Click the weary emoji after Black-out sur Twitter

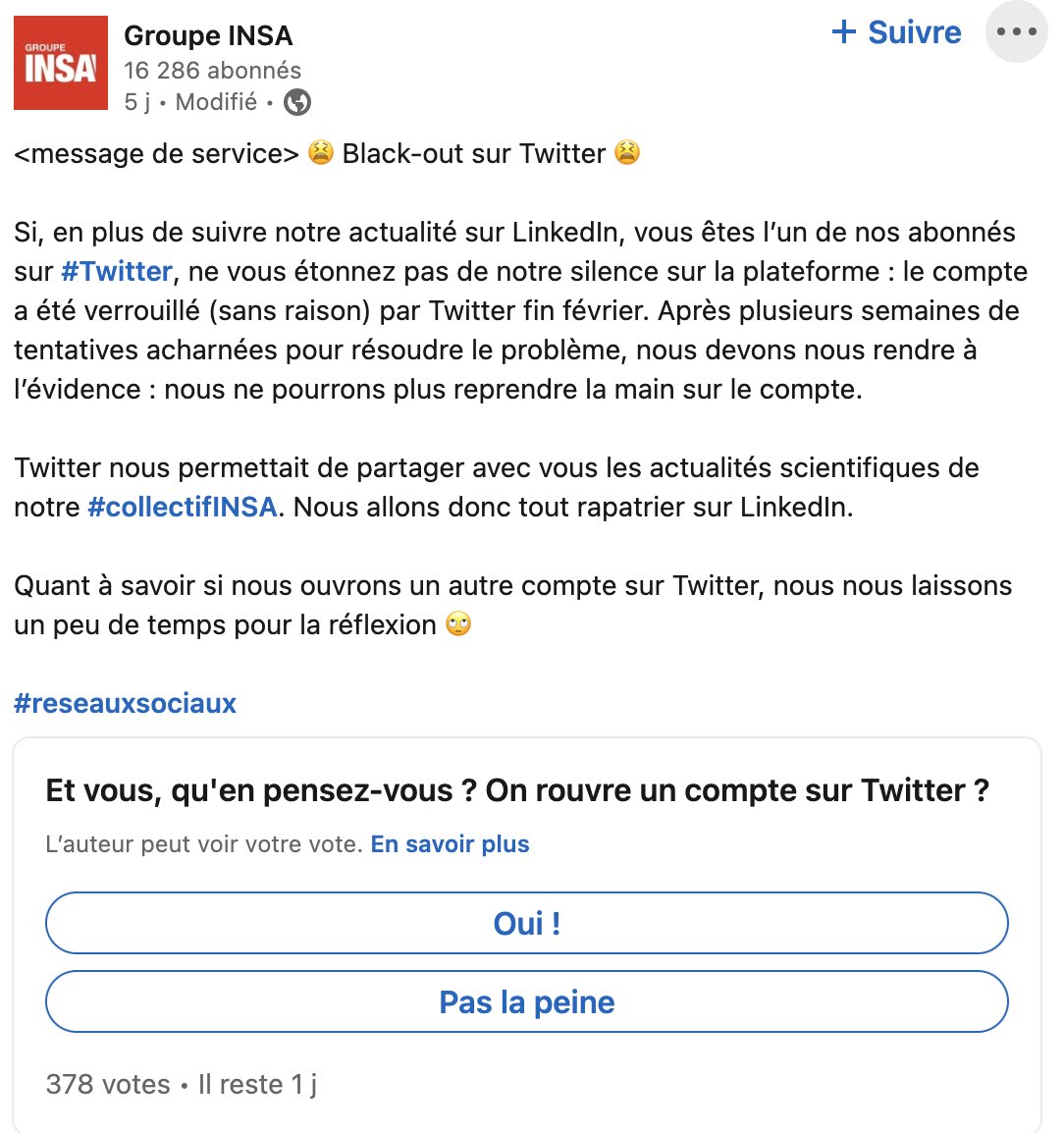tap(627, 153)
